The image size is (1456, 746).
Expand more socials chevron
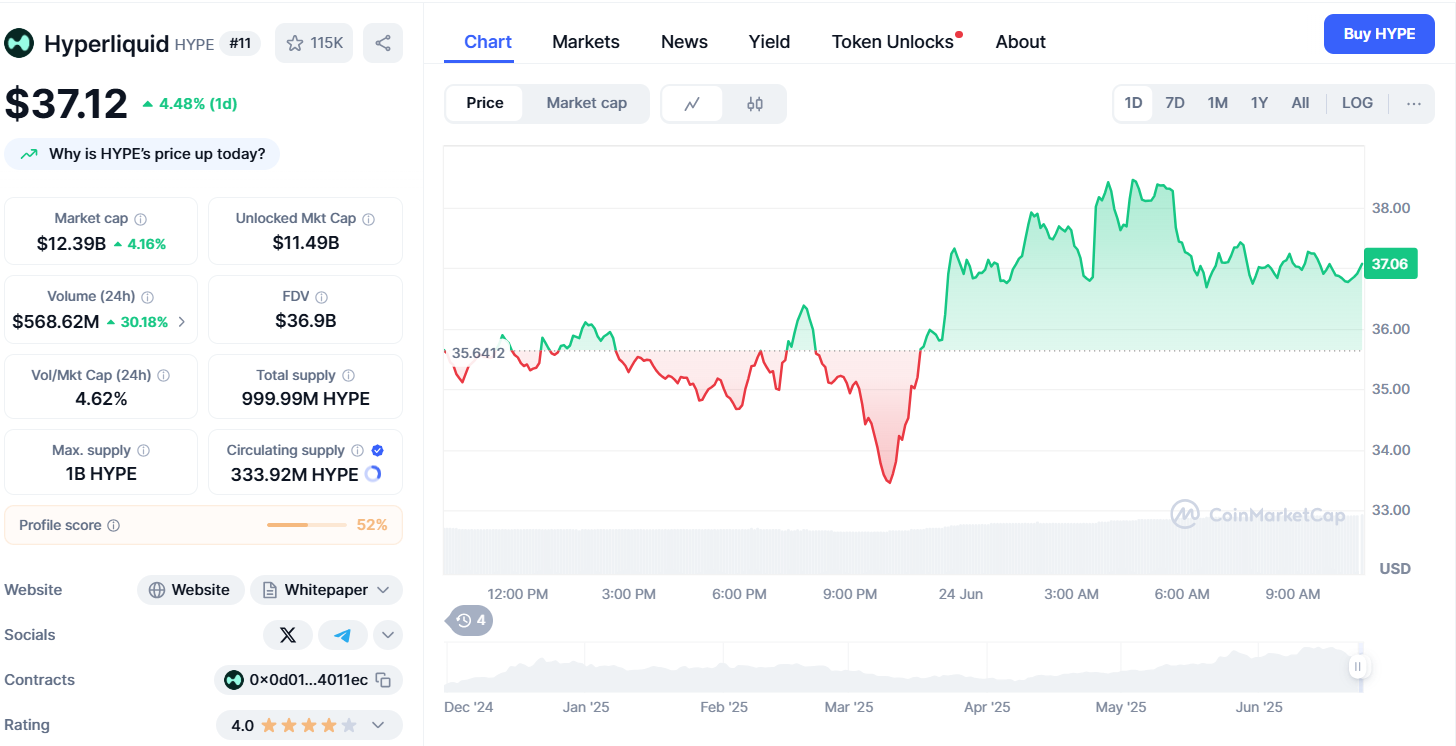point(388,635)
